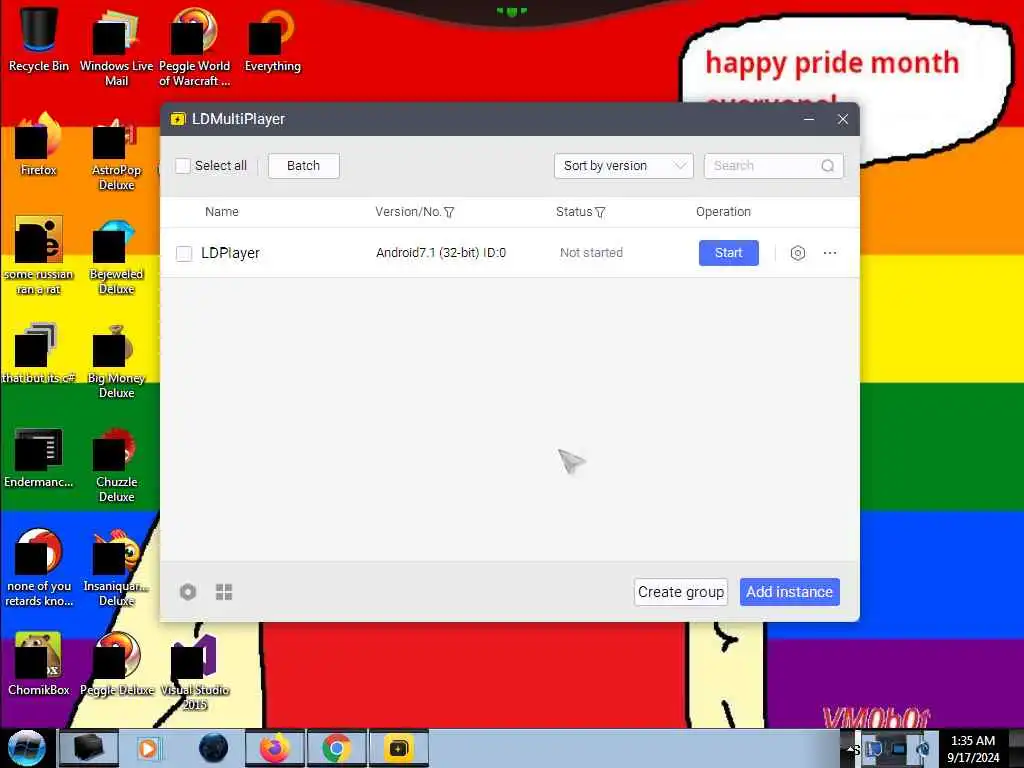Click the Firefox taskbar icon
Screen dimensions: 1024x768
275,748
